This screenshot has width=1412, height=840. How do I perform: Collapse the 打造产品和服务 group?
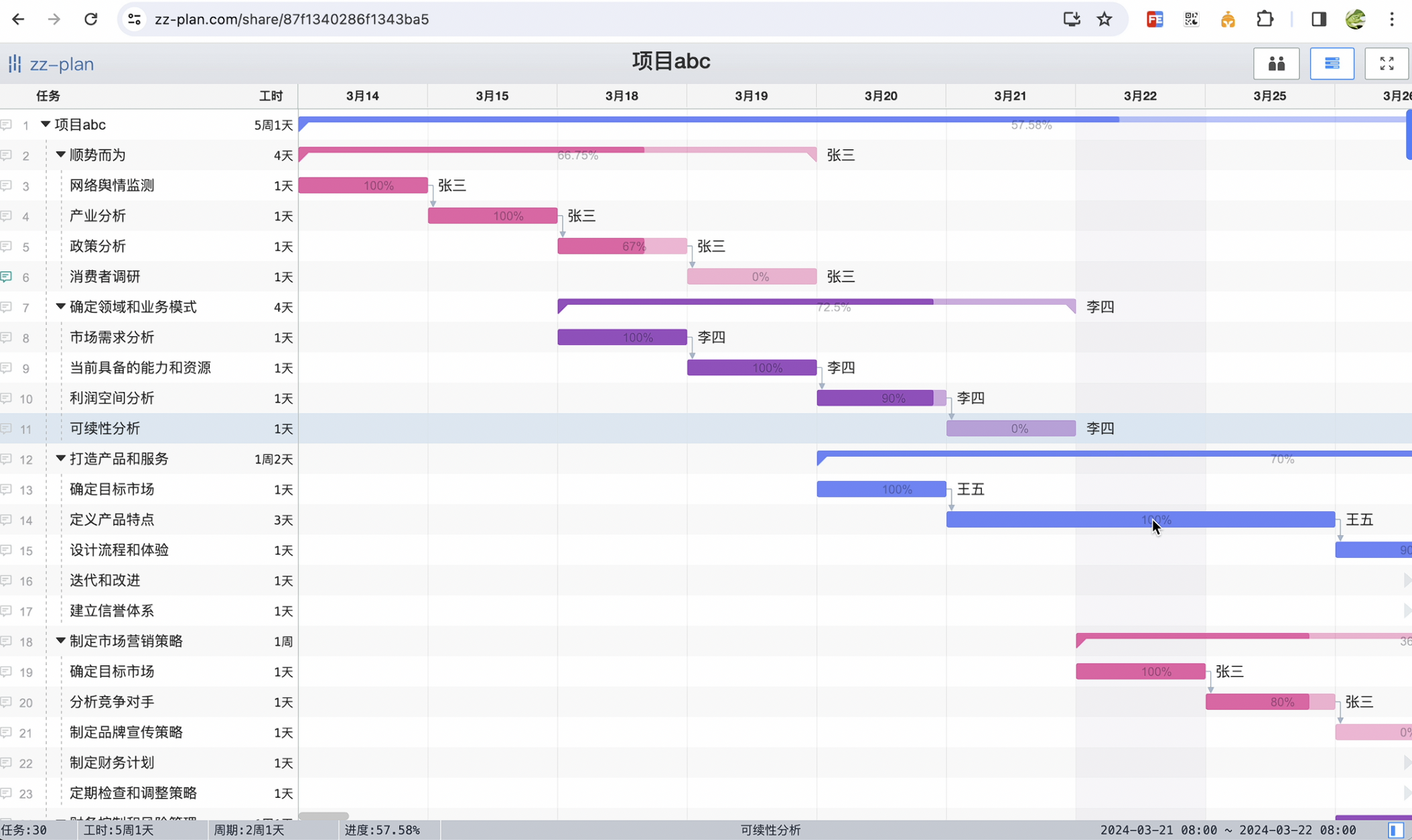[60, 459]
